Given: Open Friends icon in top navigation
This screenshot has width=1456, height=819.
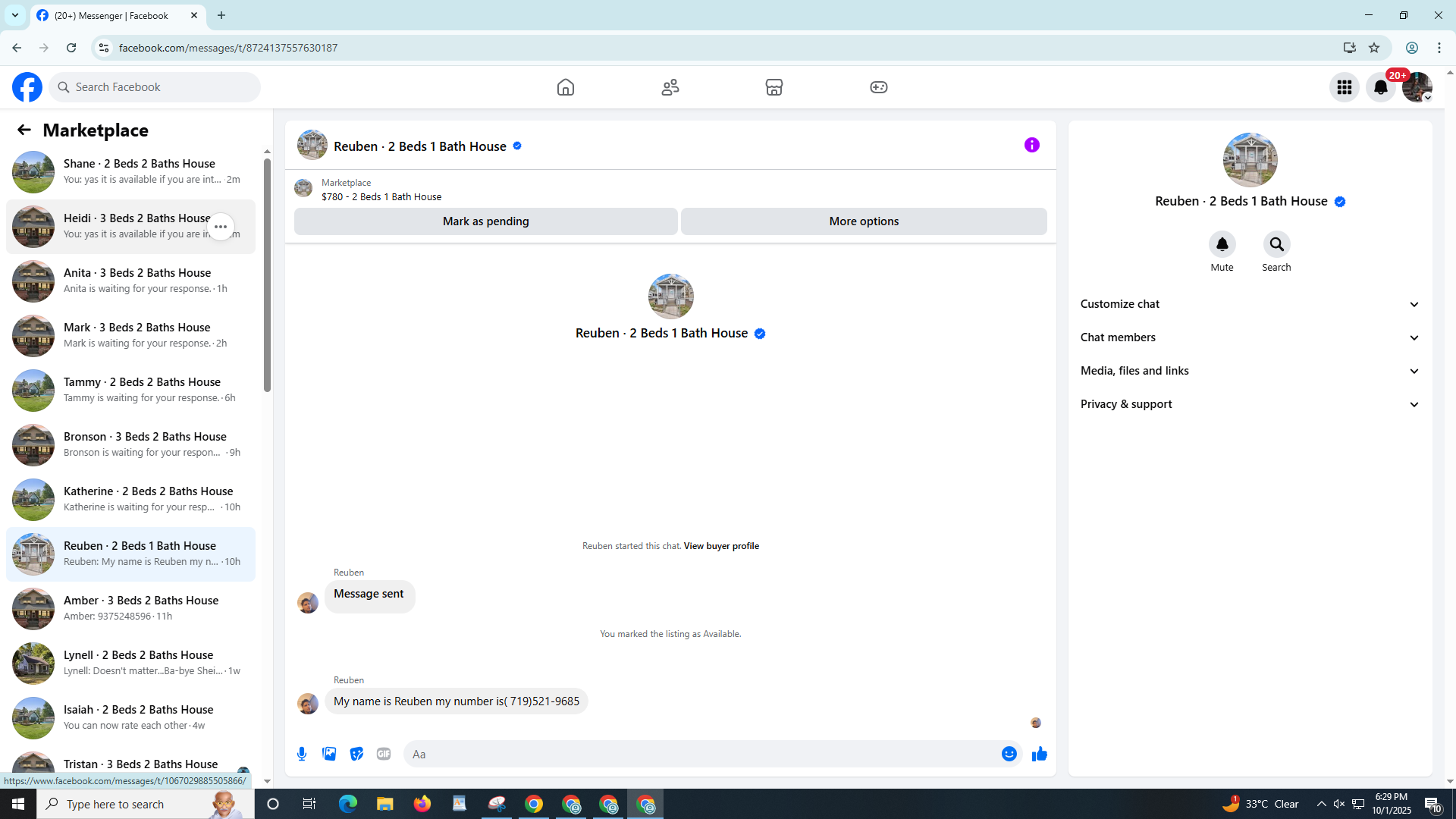Looking at the screenshot, I should [670, 87].
